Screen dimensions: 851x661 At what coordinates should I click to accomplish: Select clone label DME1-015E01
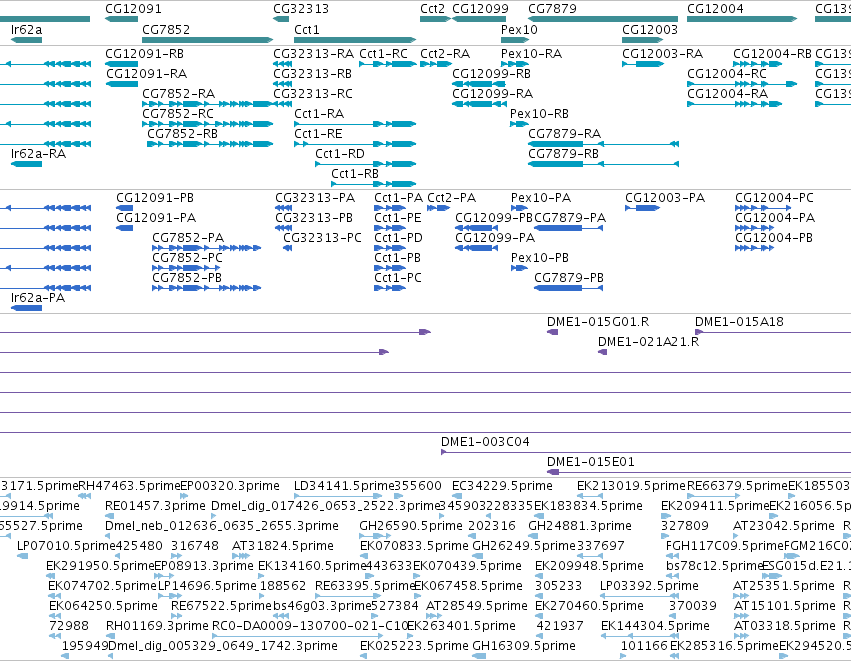click(x=590, y=462)
